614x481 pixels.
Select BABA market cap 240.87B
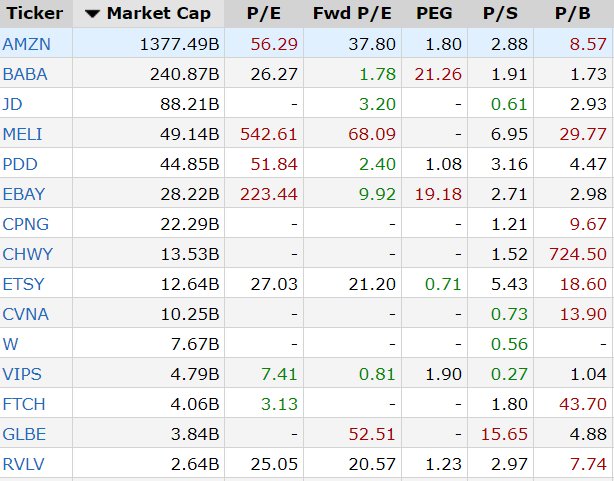tap(184, 74)
